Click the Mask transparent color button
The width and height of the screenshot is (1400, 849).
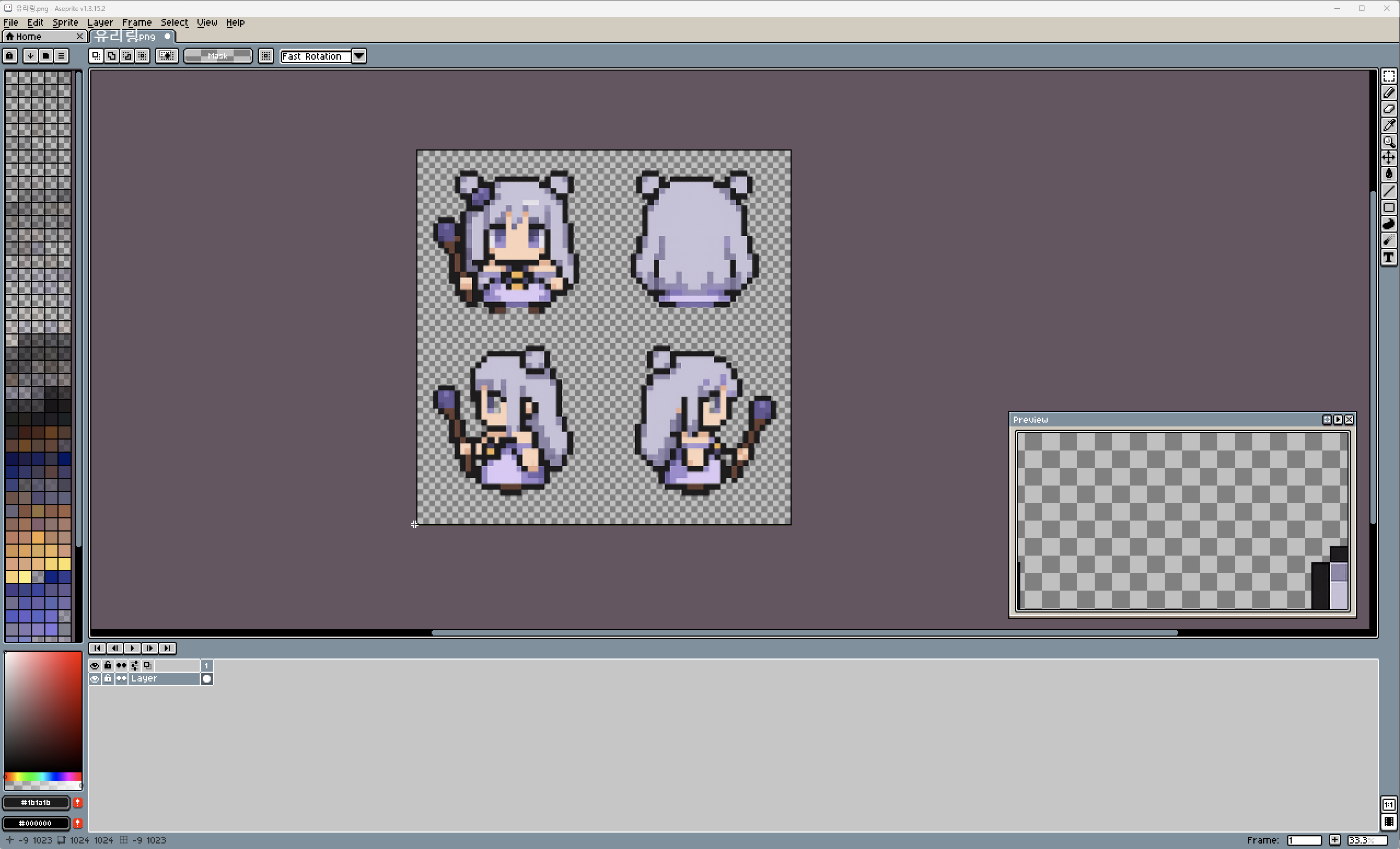(218, 56)
